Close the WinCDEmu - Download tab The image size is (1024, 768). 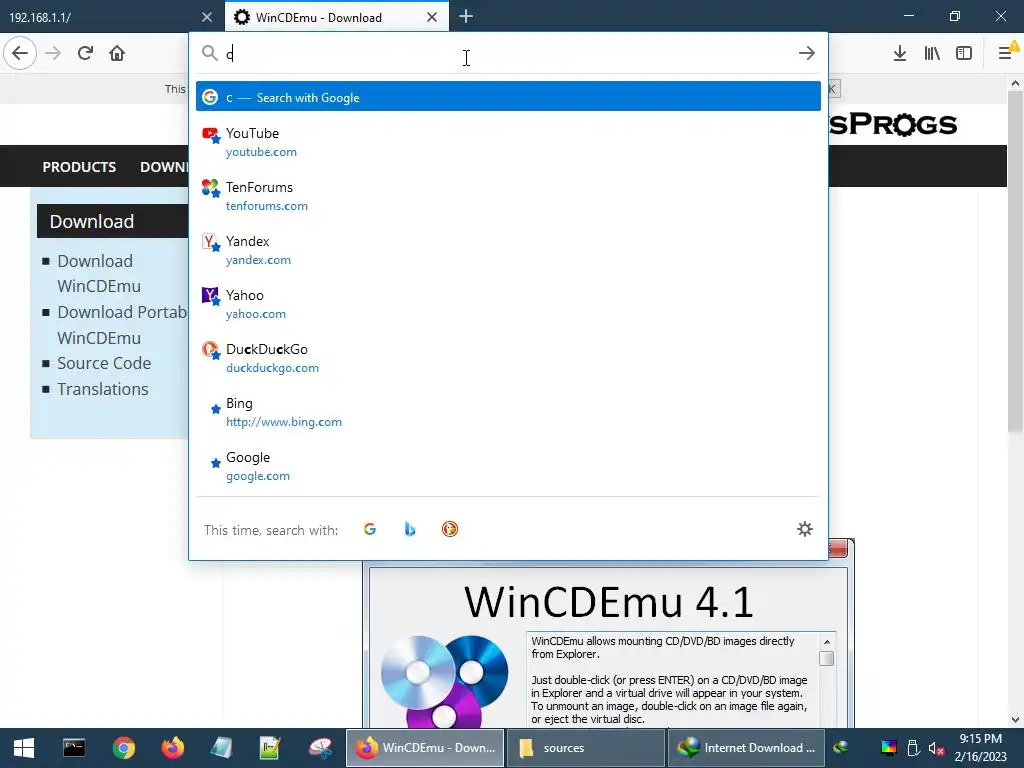432,17
